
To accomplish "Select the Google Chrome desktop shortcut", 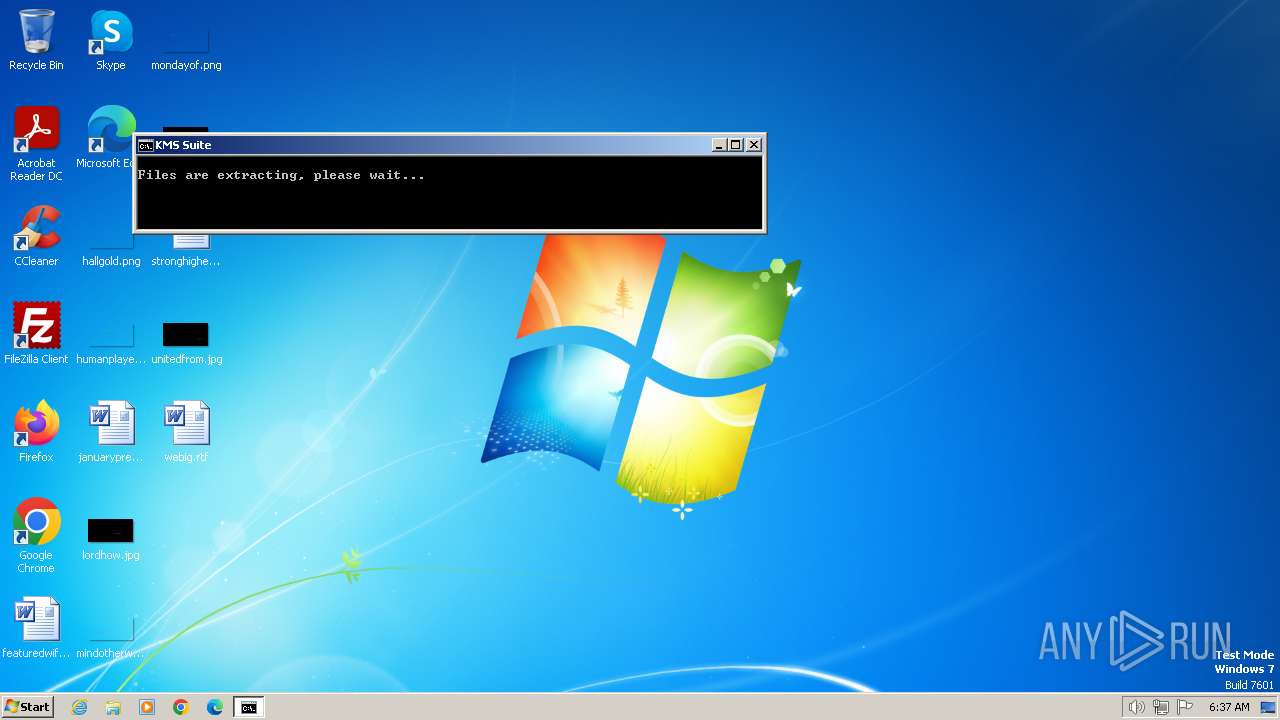I will (36, 536).
